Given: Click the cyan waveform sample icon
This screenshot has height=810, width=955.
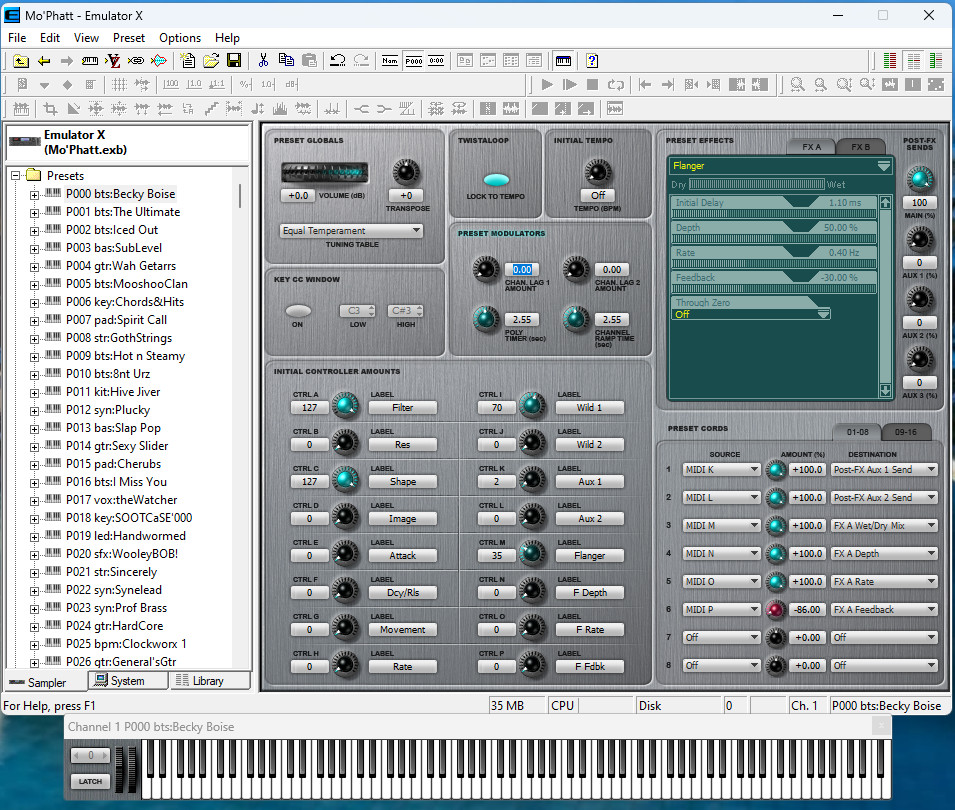Looking at the screenshot, I should pos(158,61).
